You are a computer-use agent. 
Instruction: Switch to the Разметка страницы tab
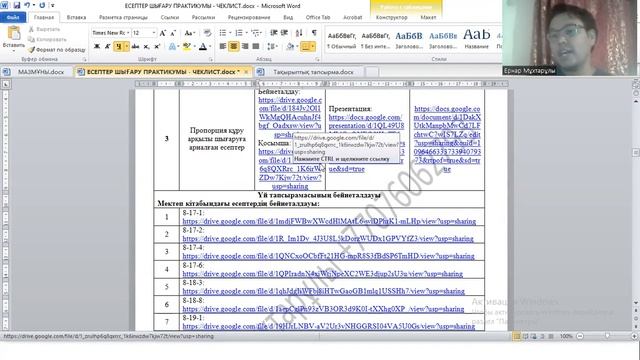[x=123, y=18]
